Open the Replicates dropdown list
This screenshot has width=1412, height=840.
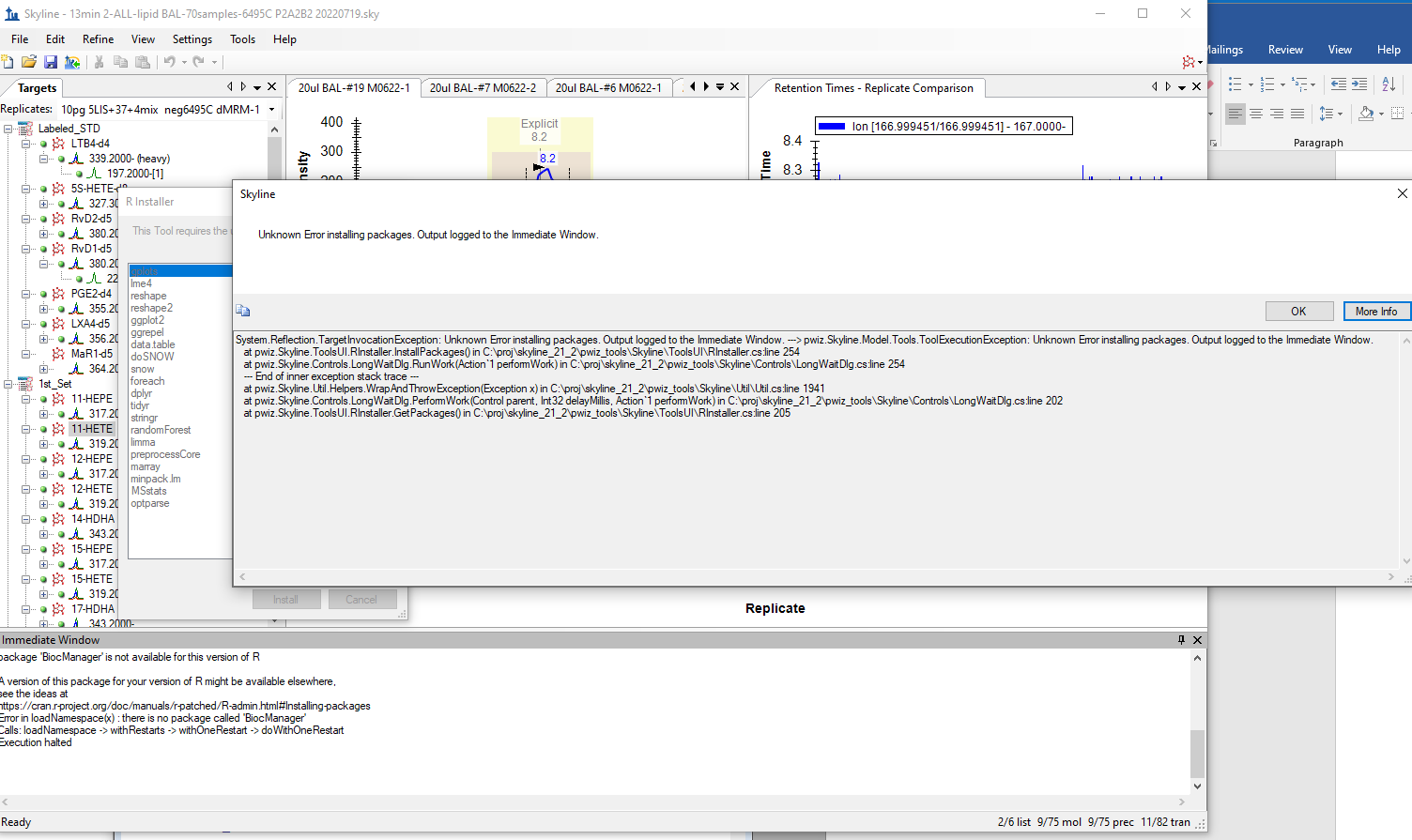pos(272,110)
